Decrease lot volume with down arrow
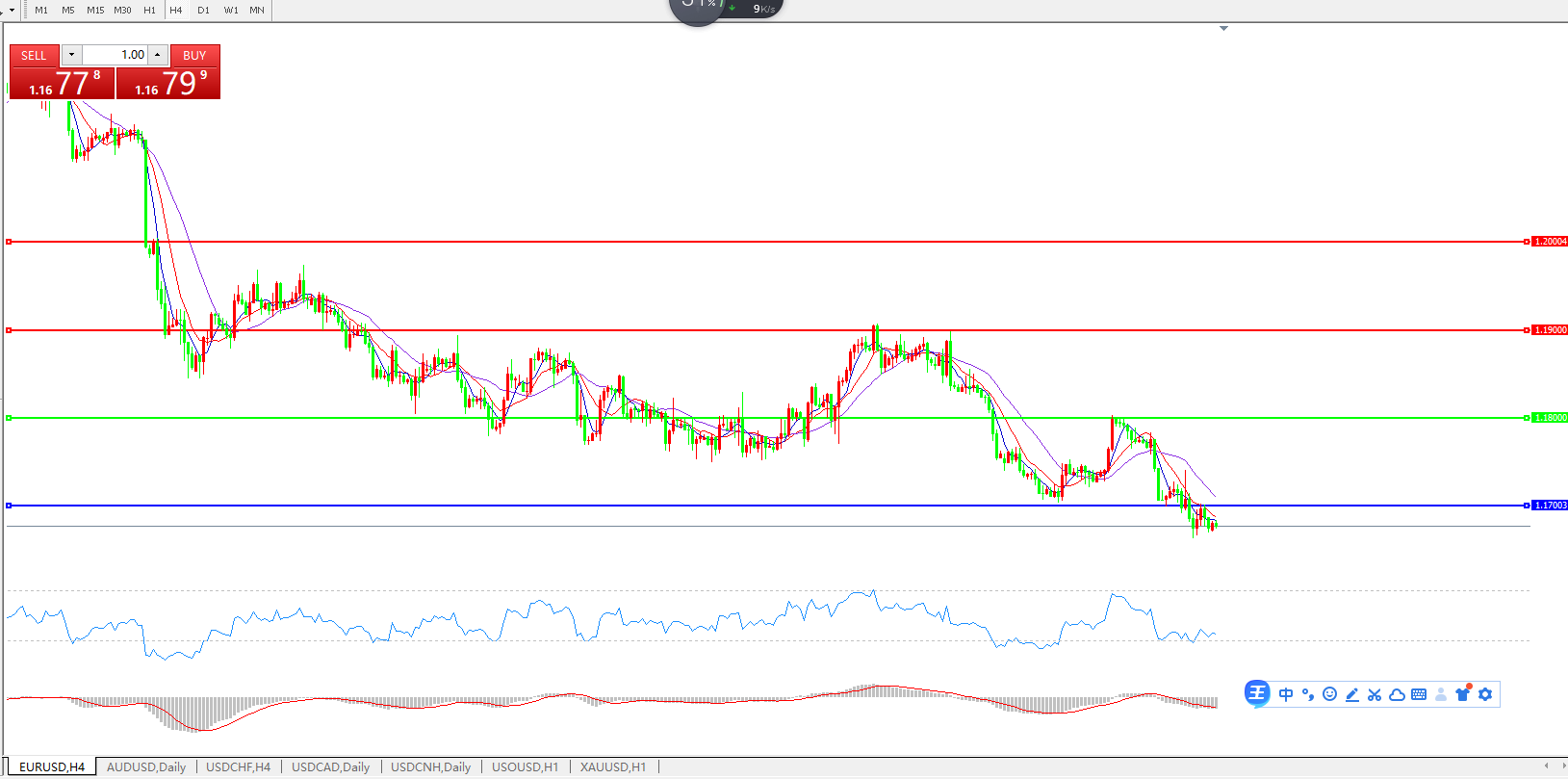Image resolution: width=1568 pixels, height=779 pixels. click(71, 55)
